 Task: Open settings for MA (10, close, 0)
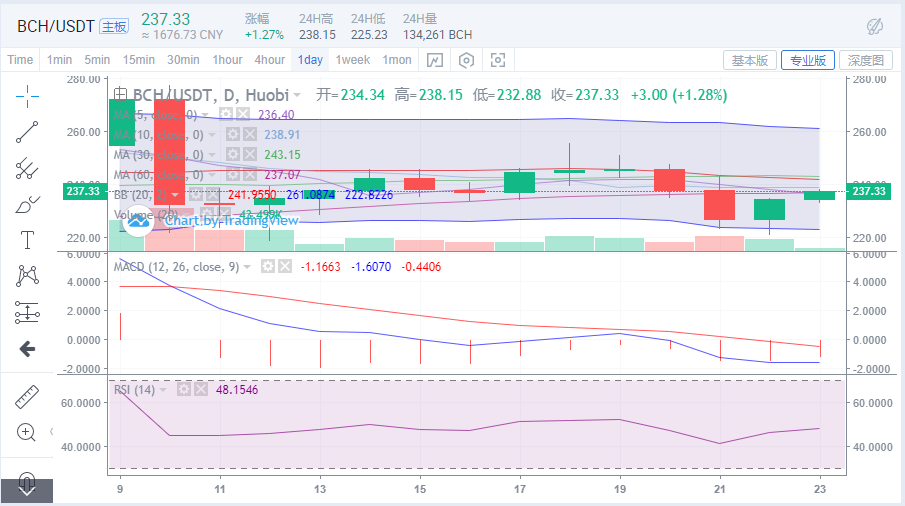[x=232, y=134]
